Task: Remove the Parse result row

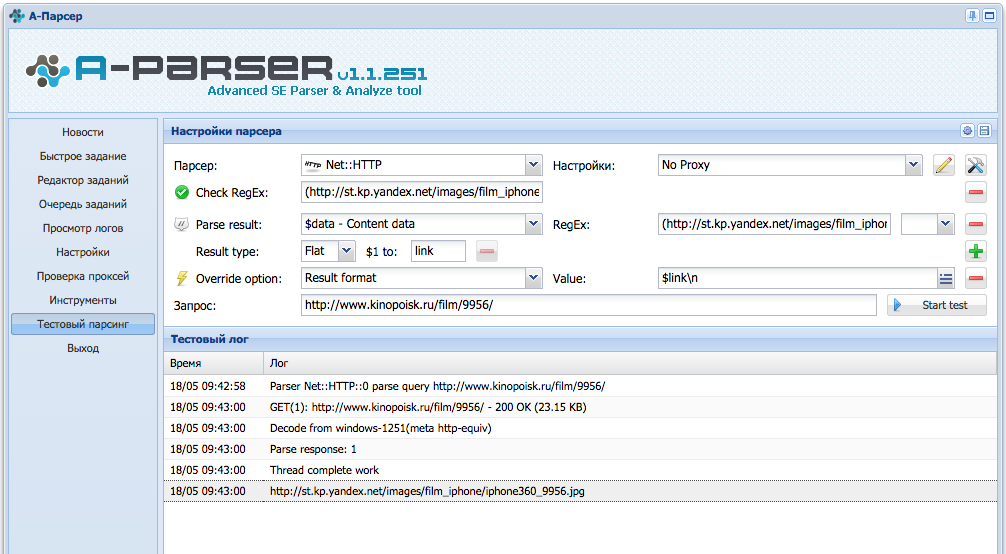Action: [x=976, y=224]
